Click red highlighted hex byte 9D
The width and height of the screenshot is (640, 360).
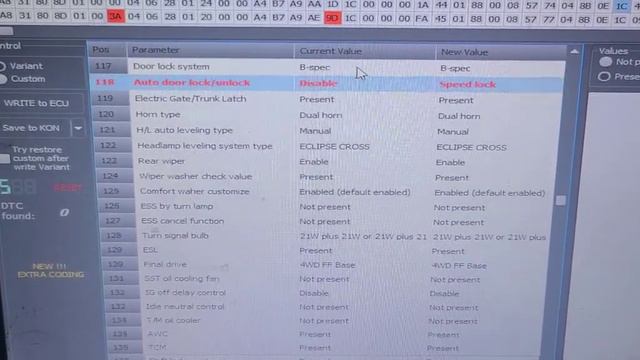(x=332, y=18)
